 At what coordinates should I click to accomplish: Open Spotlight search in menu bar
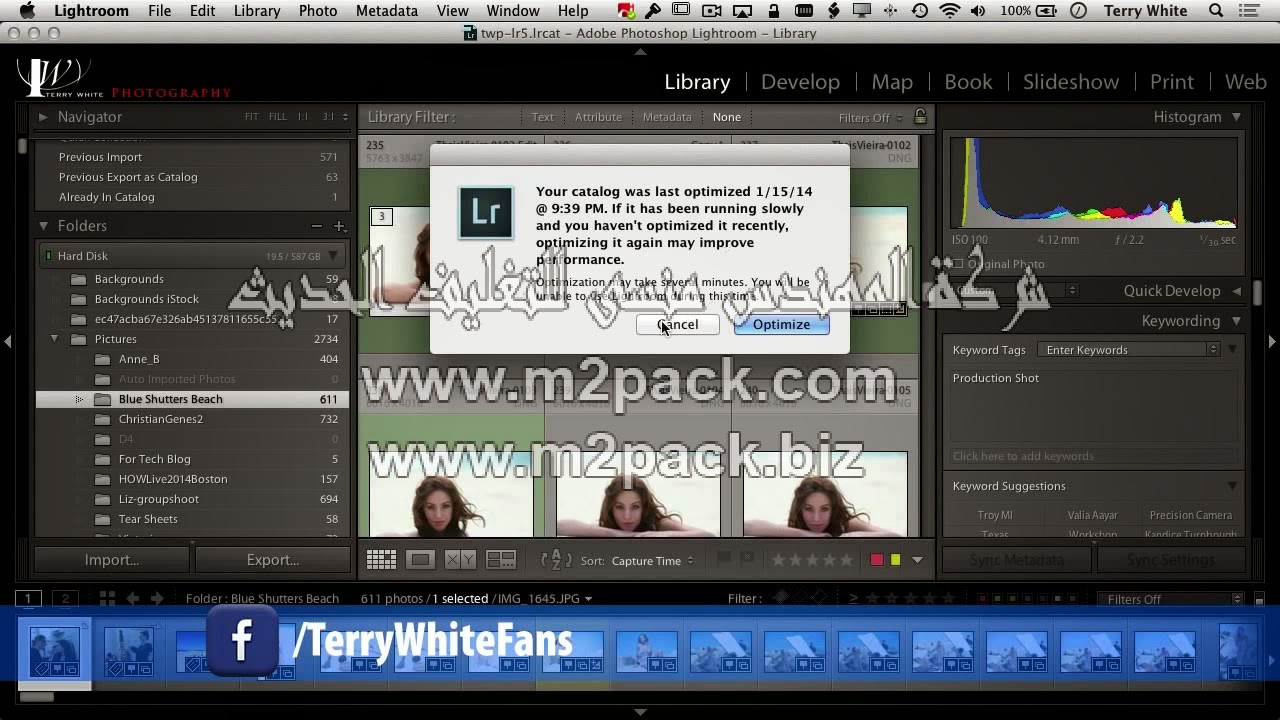click(1216, 11)
